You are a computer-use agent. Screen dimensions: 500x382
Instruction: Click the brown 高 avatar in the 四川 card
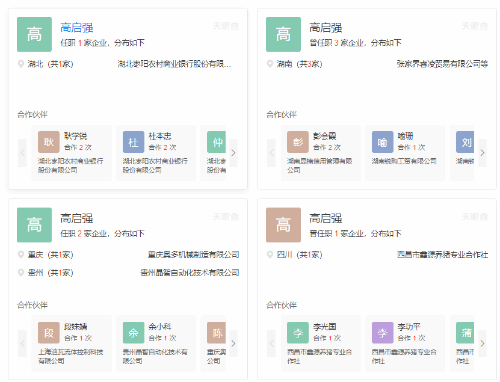[283, 225]
